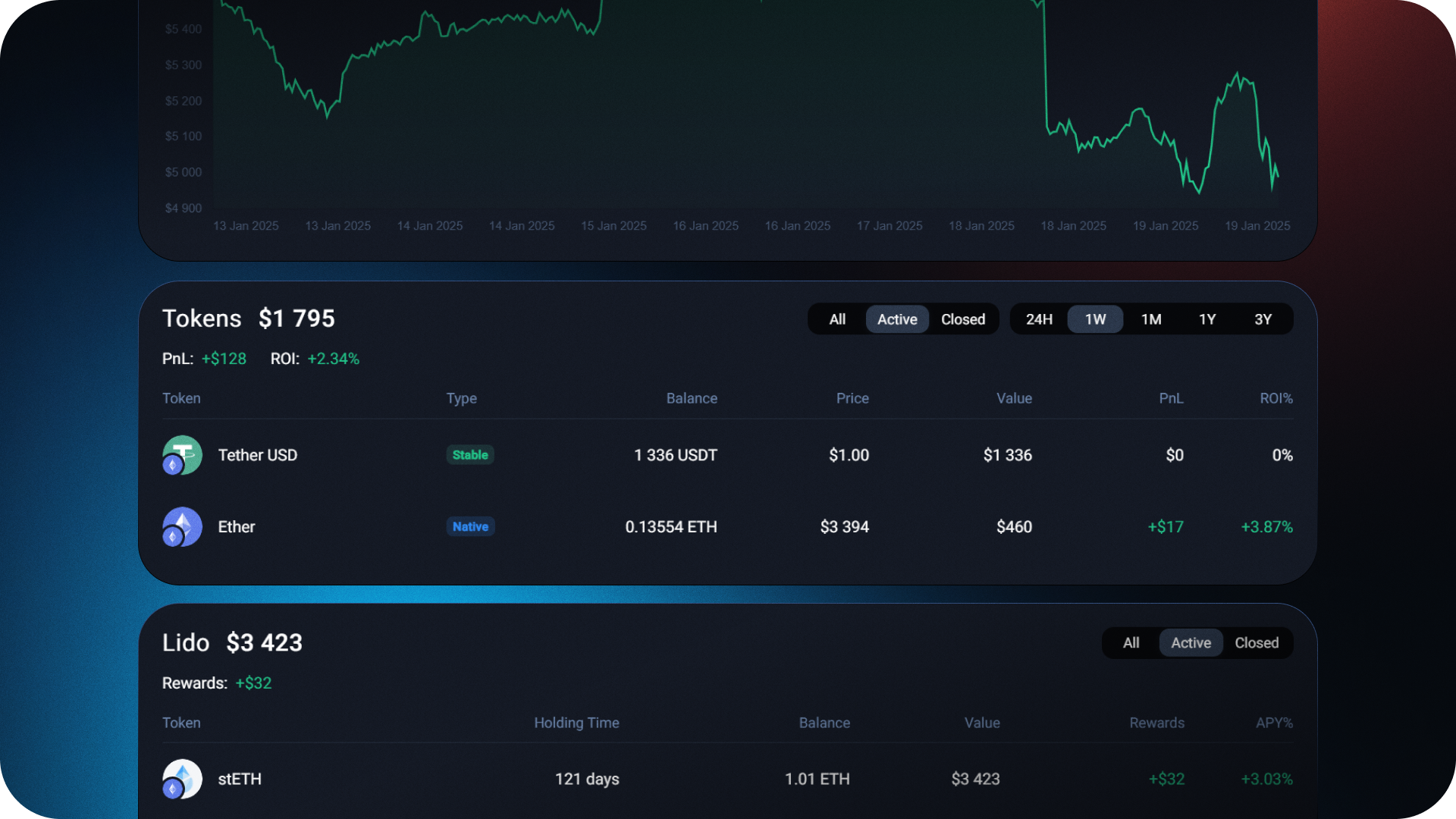Select the 1W period on the range selector
The image size is (1456, 819).
pyautogui.click(x=1095, y=318)
